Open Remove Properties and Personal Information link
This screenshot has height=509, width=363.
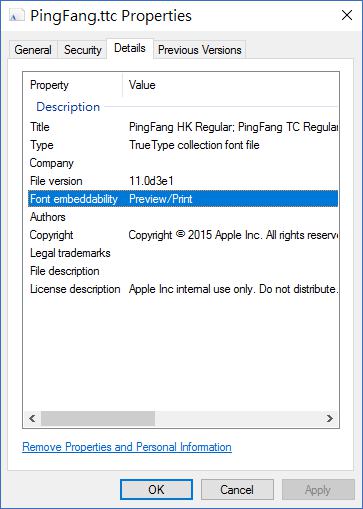[127, 447]
